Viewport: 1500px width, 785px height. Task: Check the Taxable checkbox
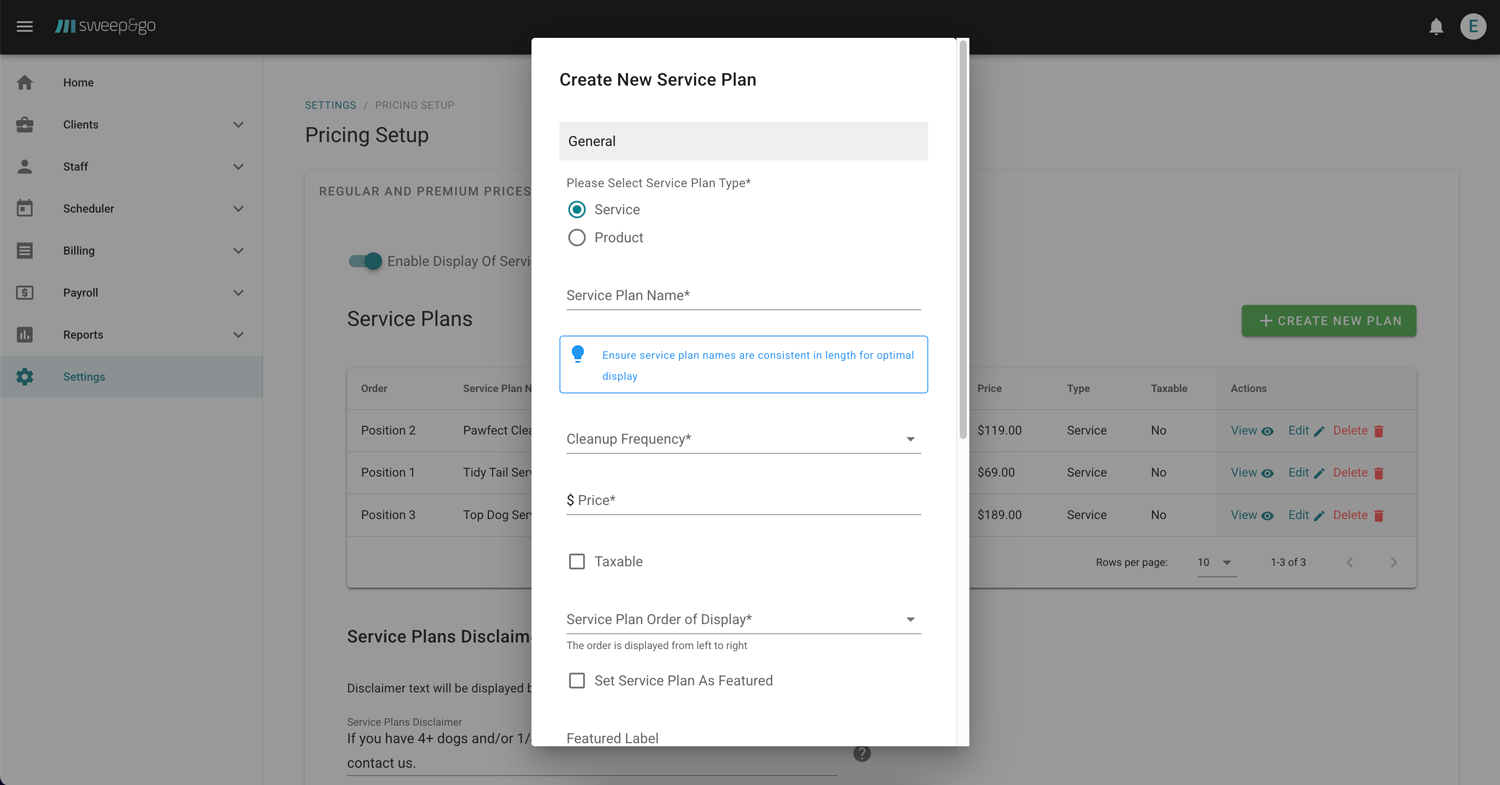pyautogui.click(x=577, y=561)
